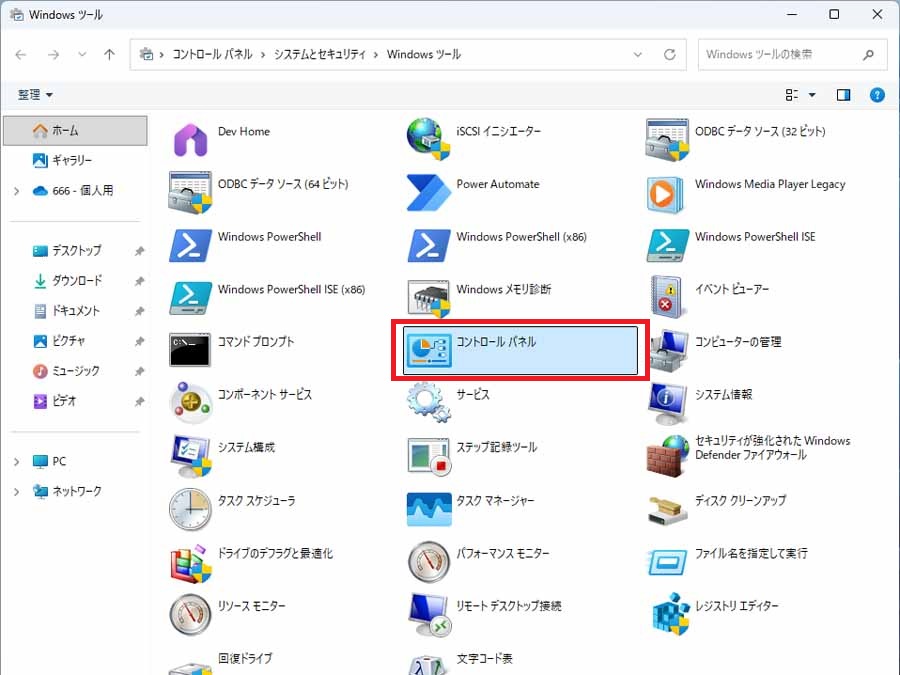Open Windows PowerShell ISE (x86) icon

190,298
